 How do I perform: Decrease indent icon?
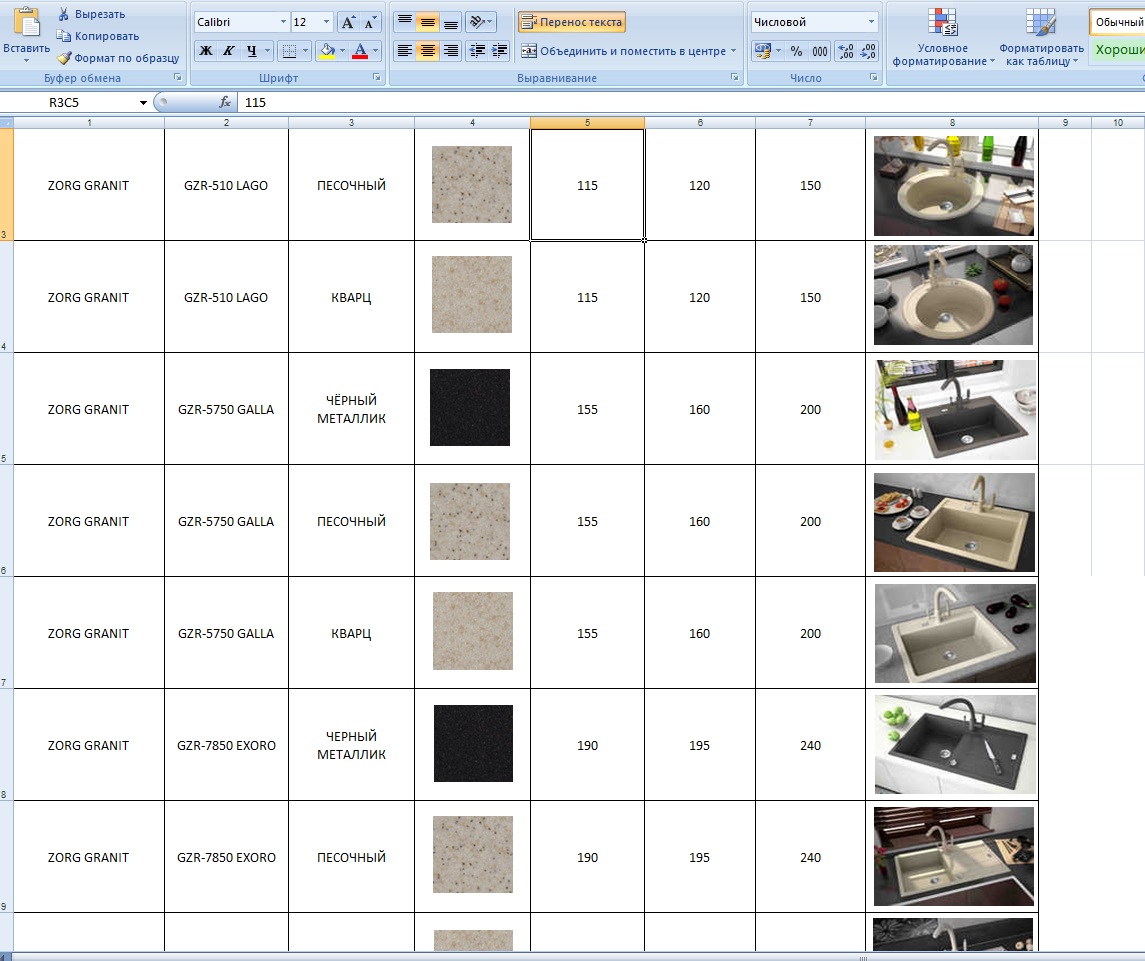477,50
